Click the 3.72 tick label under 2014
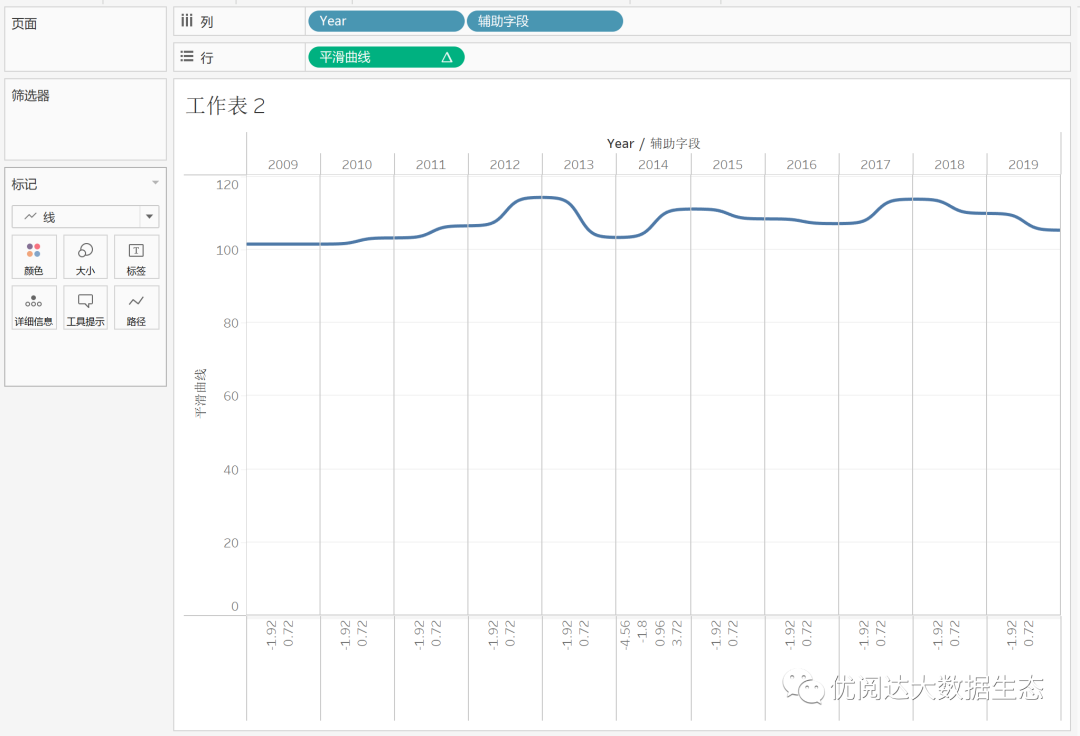1080x736 pixels. click(677, 633)
